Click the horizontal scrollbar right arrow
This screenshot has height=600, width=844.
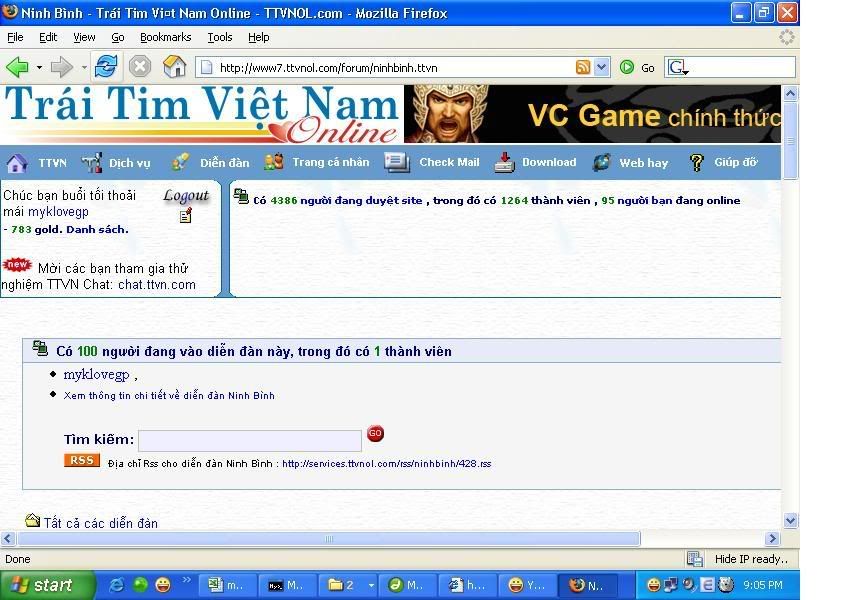click(772, 538)
